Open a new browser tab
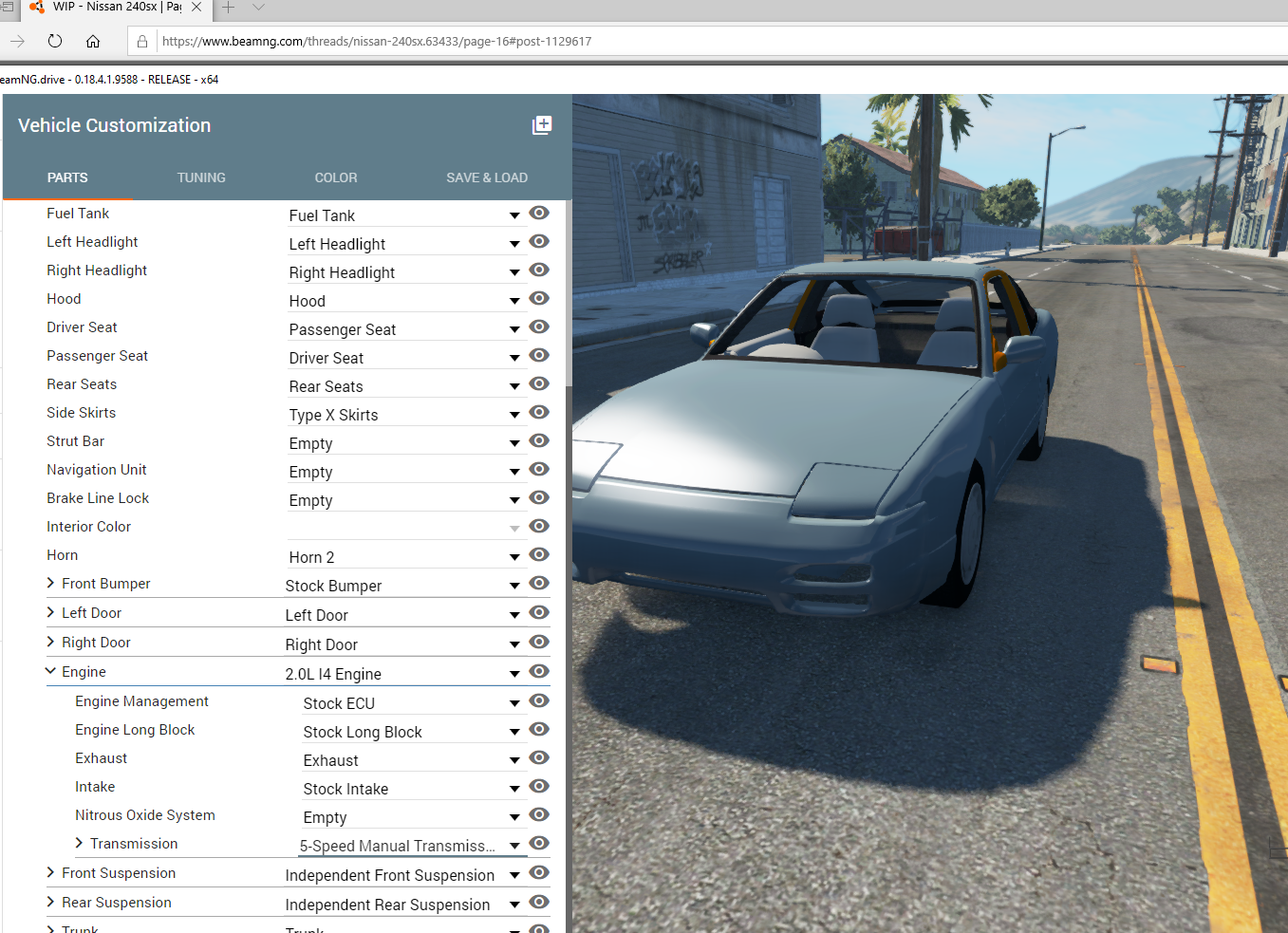 pos(229,8)
